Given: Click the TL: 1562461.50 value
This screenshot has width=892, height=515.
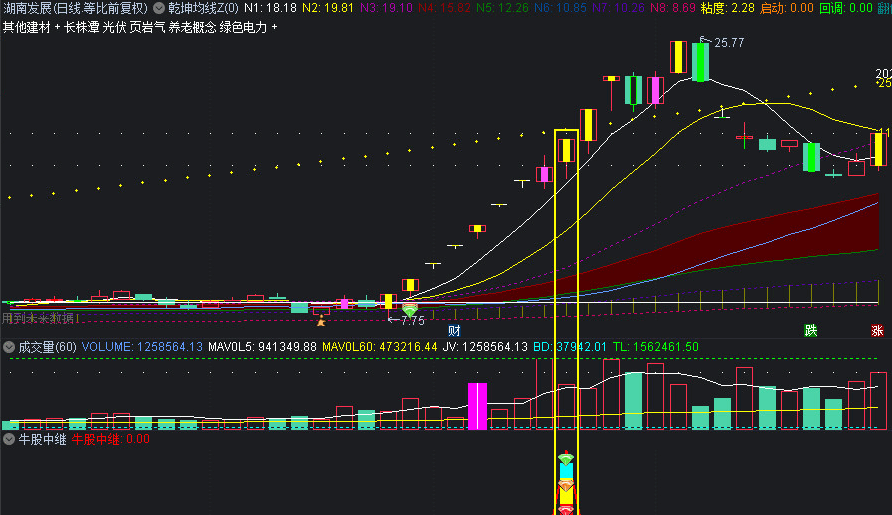Looking at the screenshot, I should tap(655, 347).
